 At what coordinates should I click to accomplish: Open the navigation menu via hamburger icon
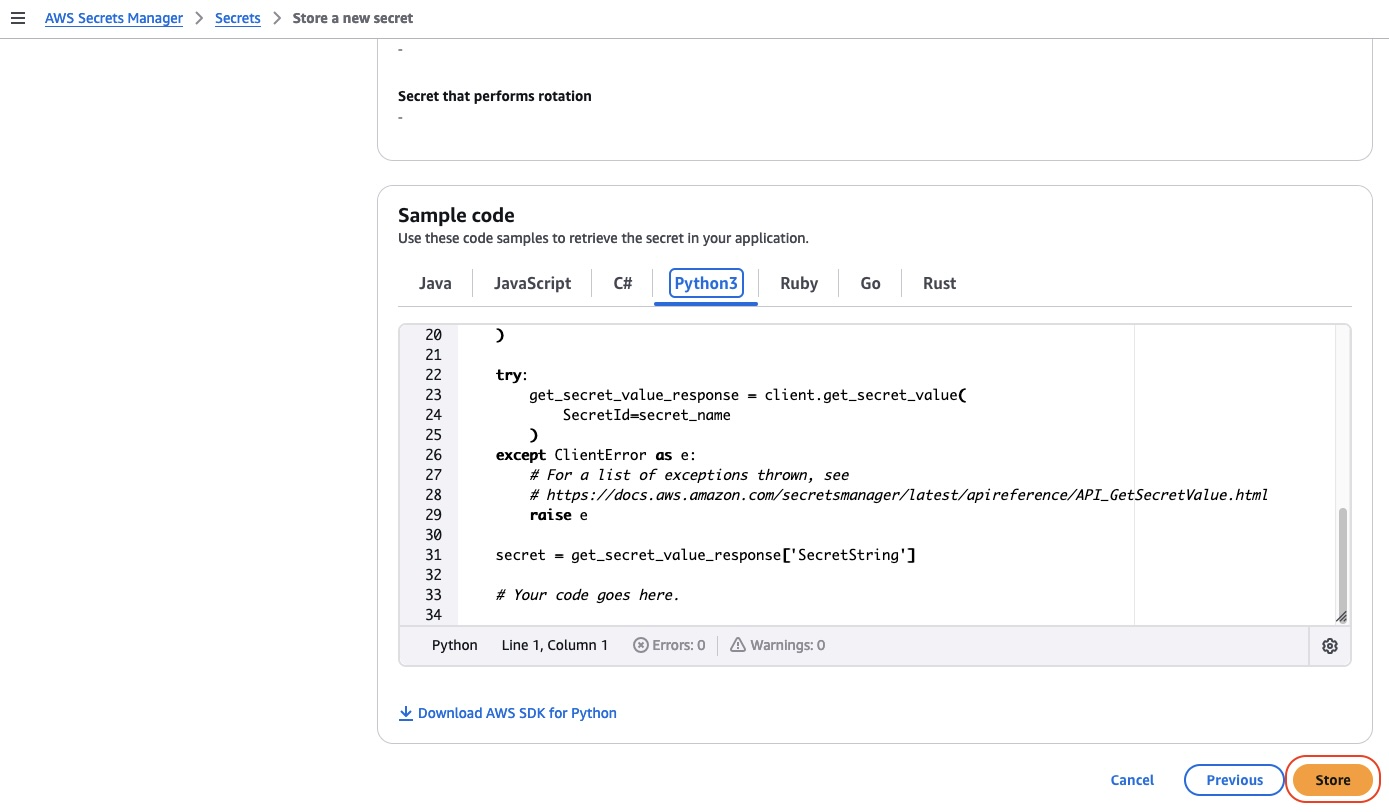(18, 17)
